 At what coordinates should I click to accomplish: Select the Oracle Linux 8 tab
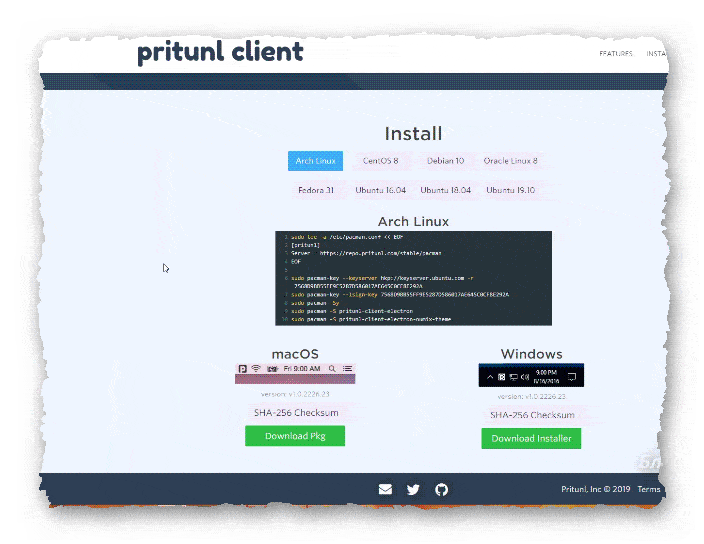(510, 161)
